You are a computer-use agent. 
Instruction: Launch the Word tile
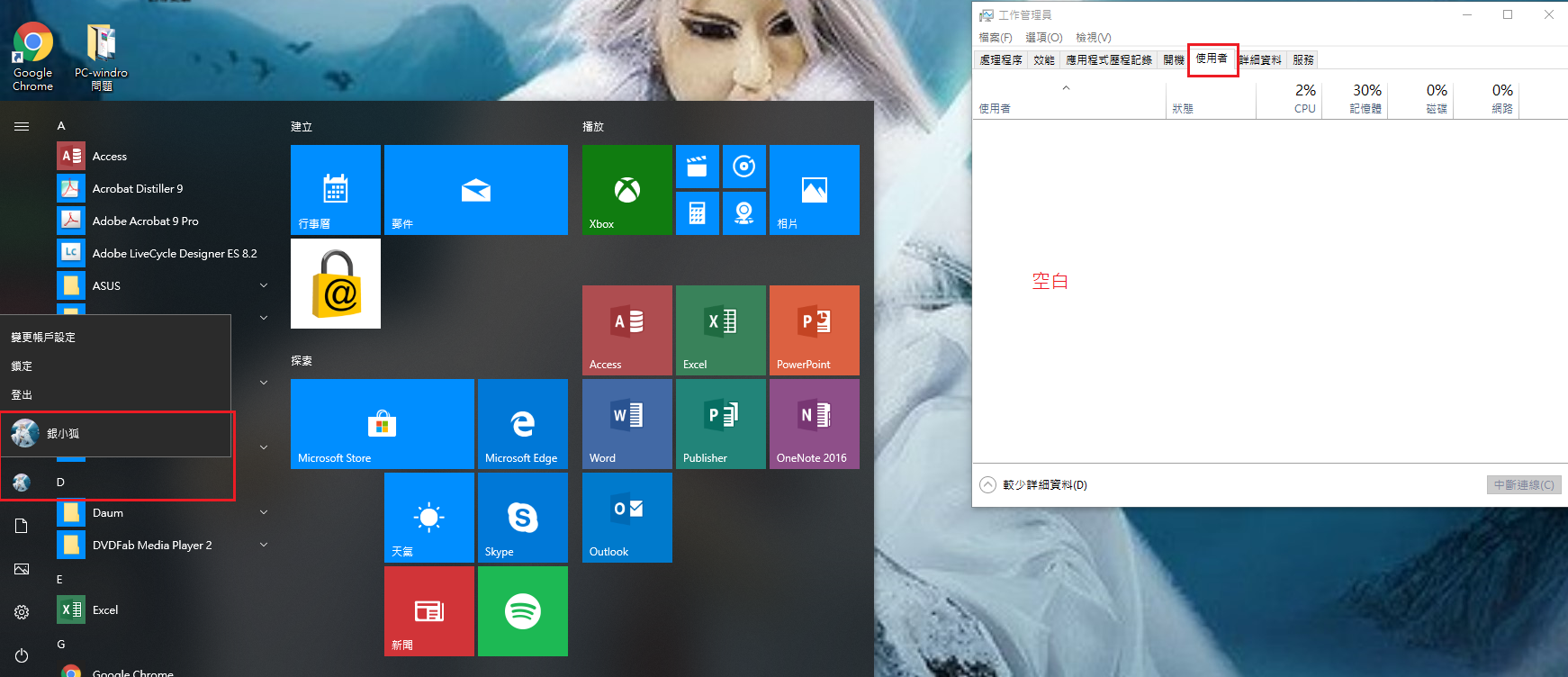[627, 424]
